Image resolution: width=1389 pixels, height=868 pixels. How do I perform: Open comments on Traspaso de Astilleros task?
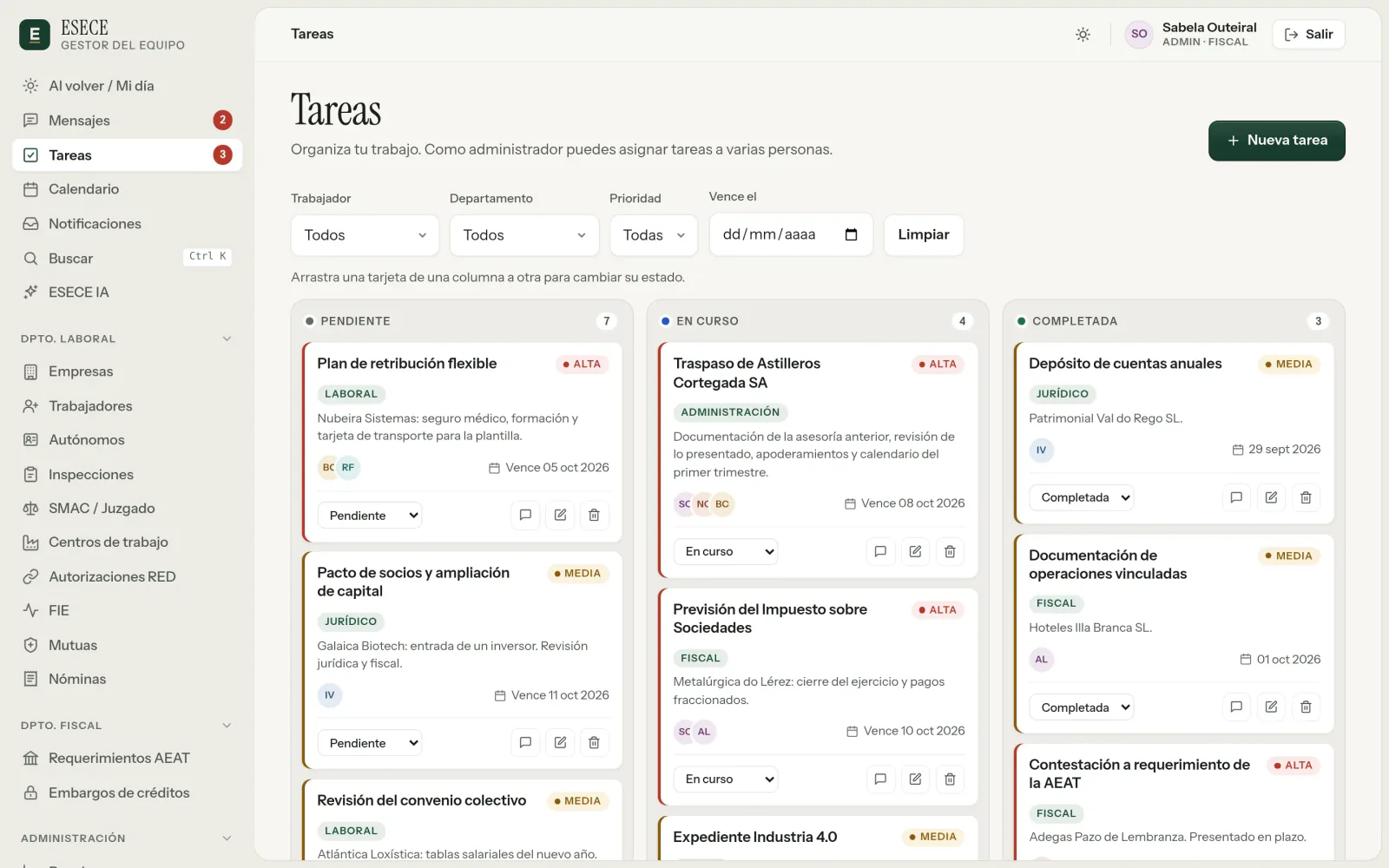click(x=880, y=551)
